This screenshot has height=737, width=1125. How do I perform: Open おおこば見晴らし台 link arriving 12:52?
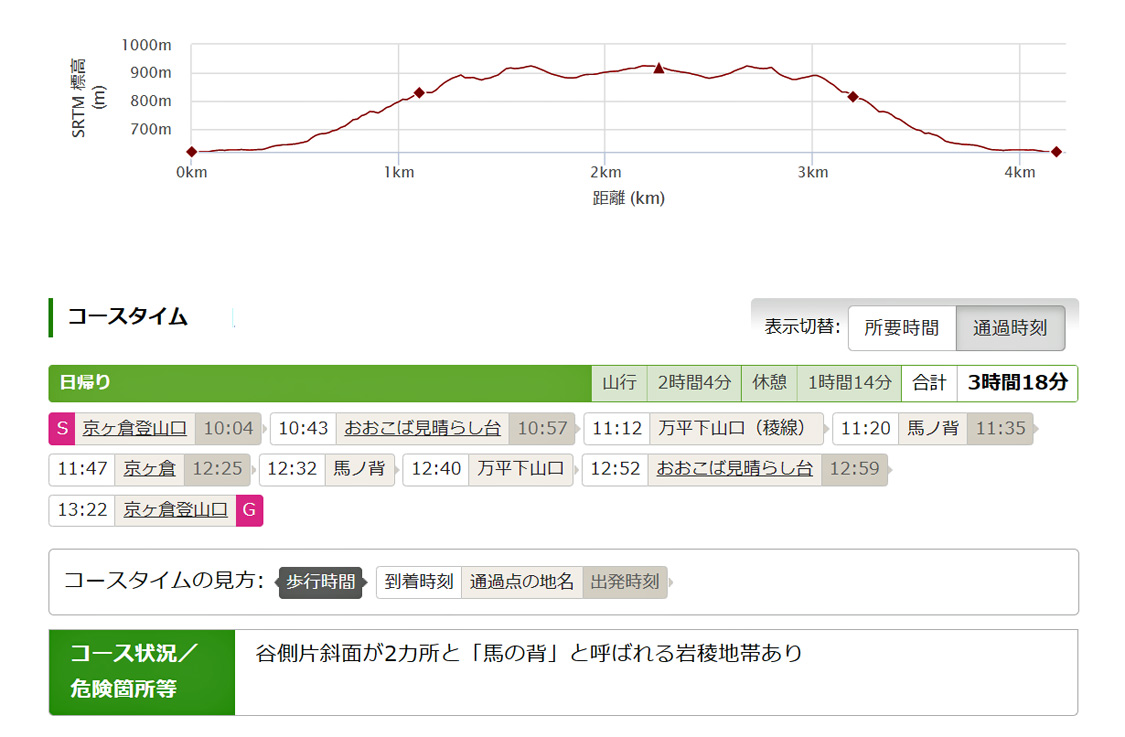pyautogui.click(x=735, y=469)
